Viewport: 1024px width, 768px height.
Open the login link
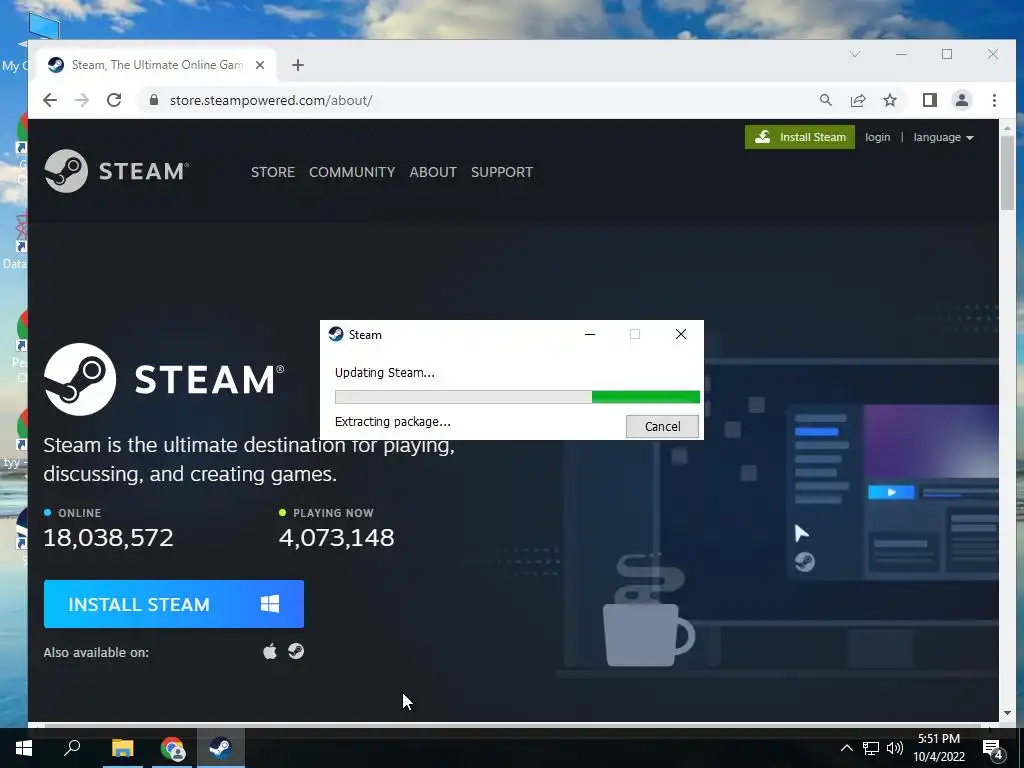point(877,137)
